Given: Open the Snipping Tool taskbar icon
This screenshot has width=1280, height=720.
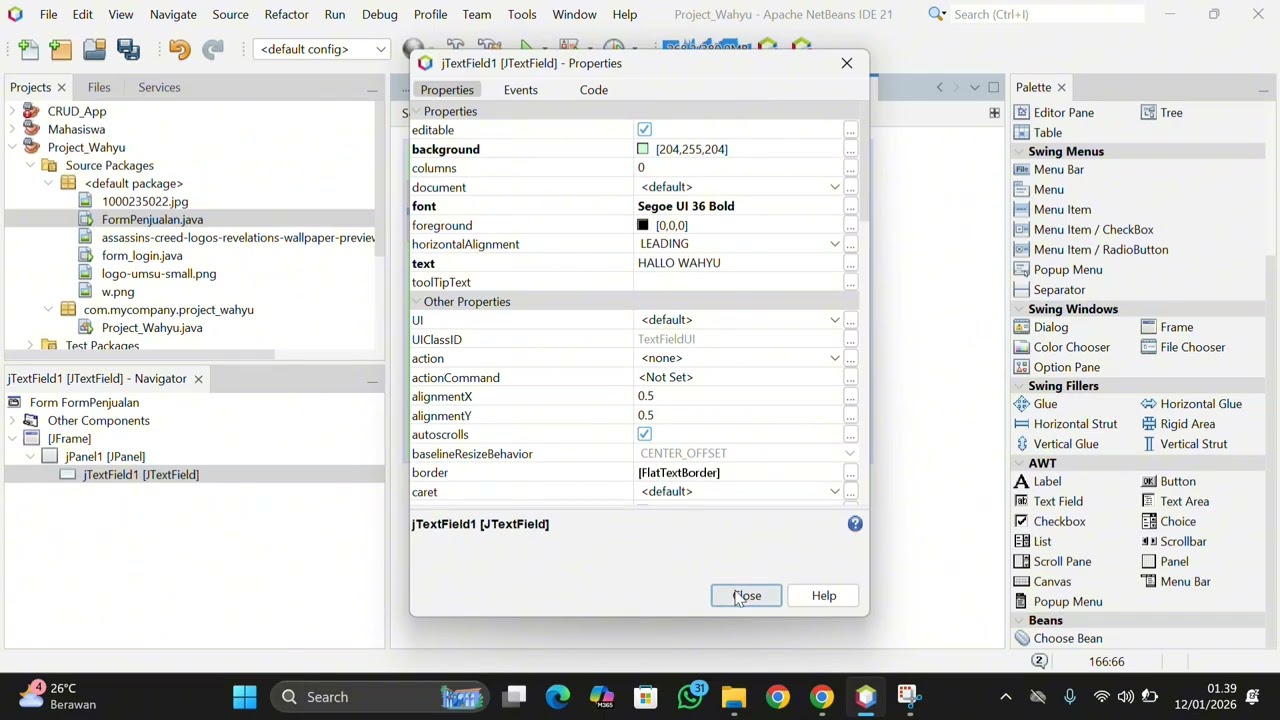Looking at the screenshot, I should pos(908,697).
